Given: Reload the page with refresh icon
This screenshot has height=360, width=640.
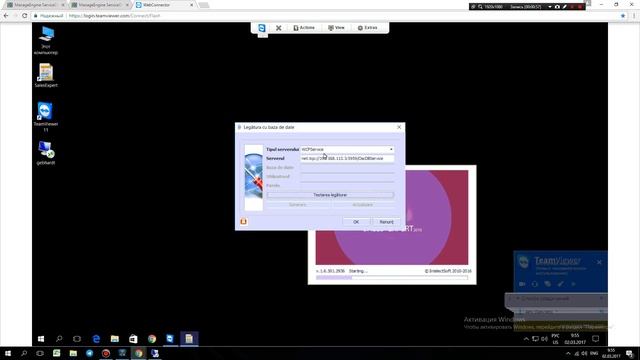Looking at the screenshot, I should [24, 16].
